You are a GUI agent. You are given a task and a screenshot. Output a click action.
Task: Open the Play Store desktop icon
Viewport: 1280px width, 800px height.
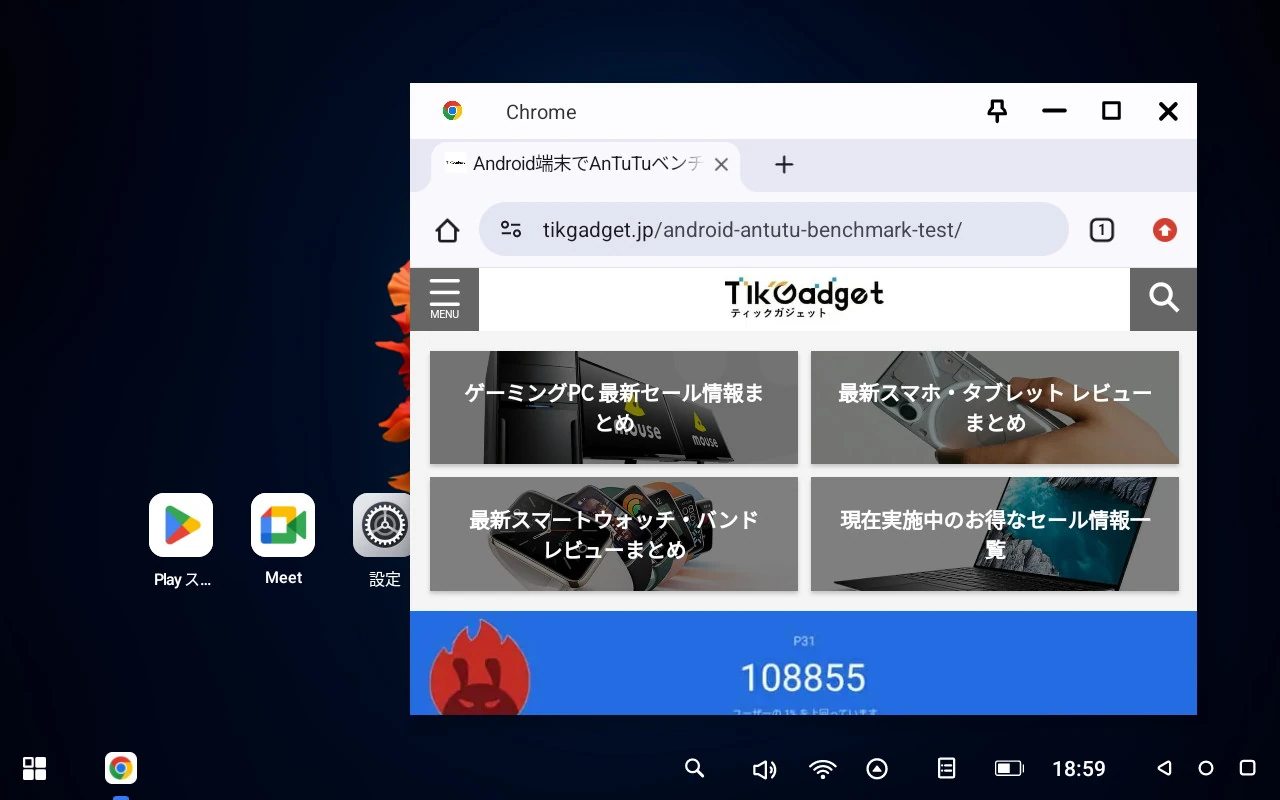pos(181,526)
